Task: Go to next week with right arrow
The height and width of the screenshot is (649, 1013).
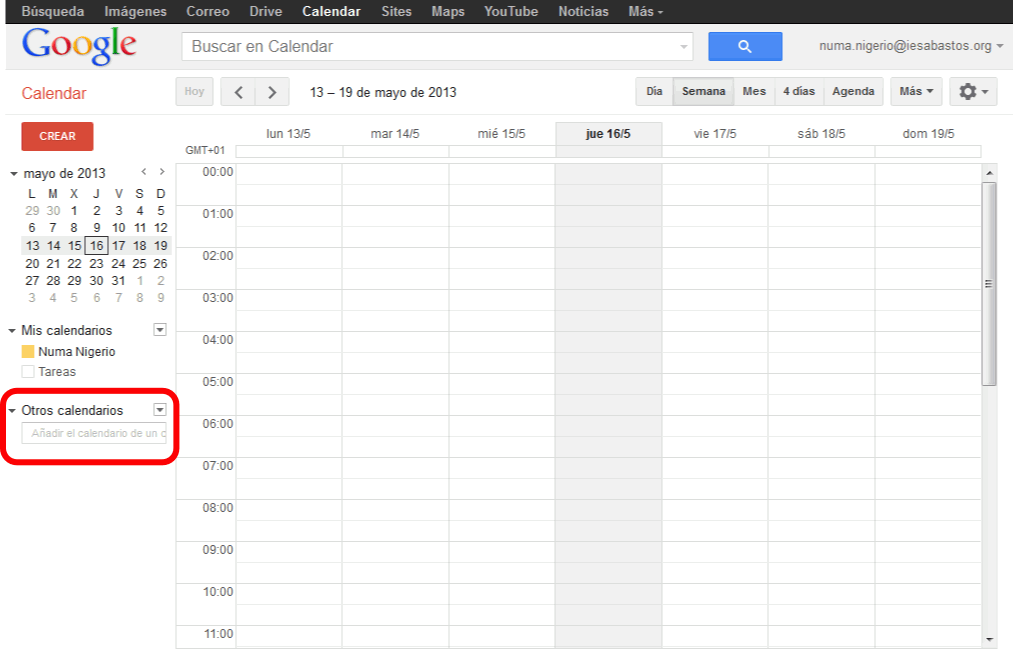Action: pyautogui.click(x=272, y=92)
